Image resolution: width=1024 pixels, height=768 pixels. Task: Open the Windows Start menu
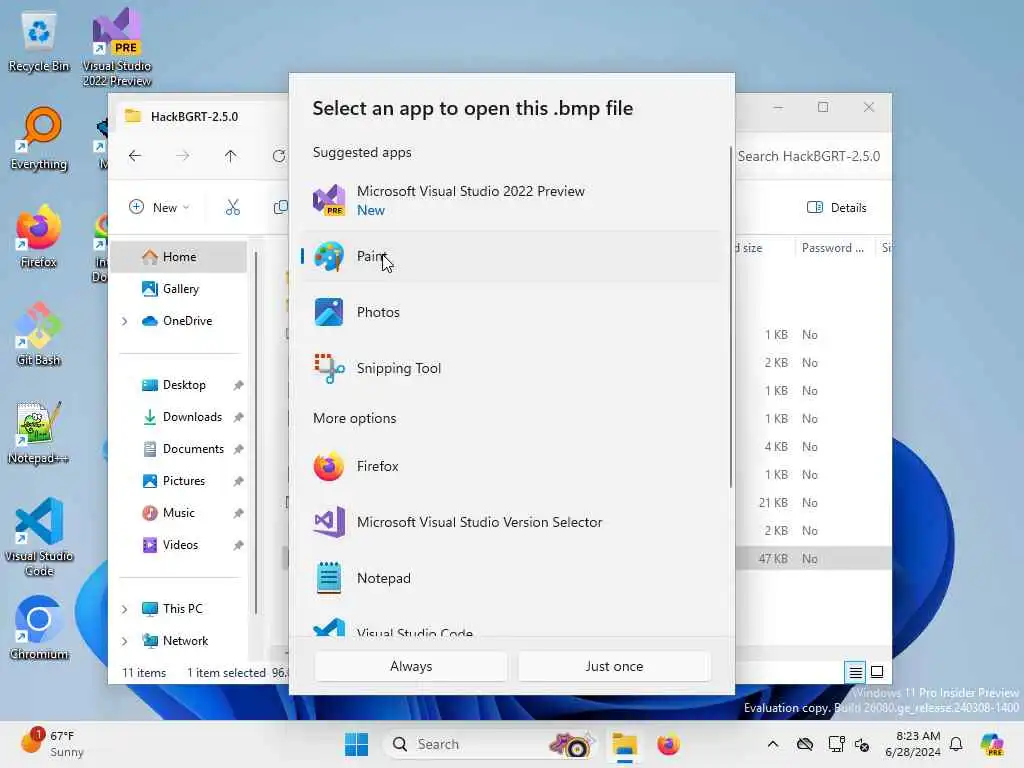[357, 744]
